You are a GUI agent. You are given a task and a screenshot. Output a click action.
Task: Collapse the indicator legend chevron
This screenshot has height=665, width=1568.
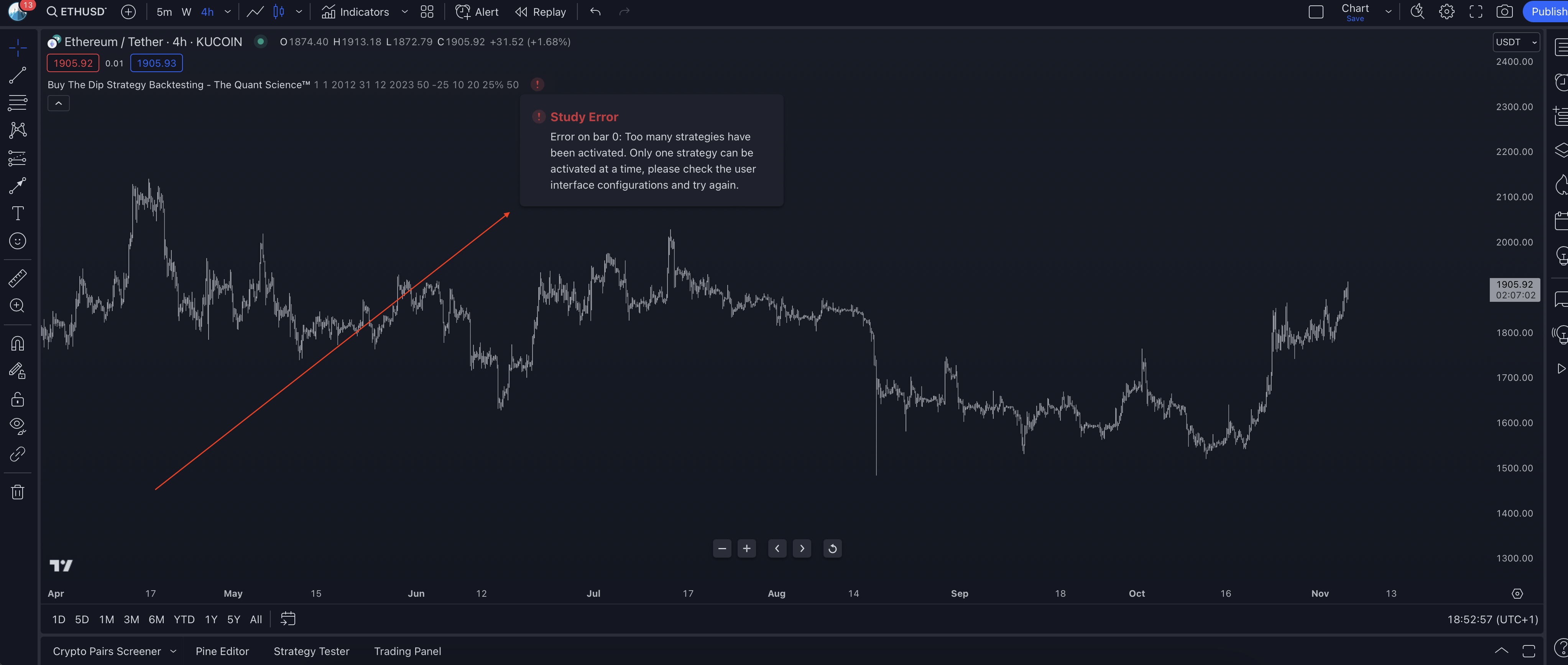[58, 104]
